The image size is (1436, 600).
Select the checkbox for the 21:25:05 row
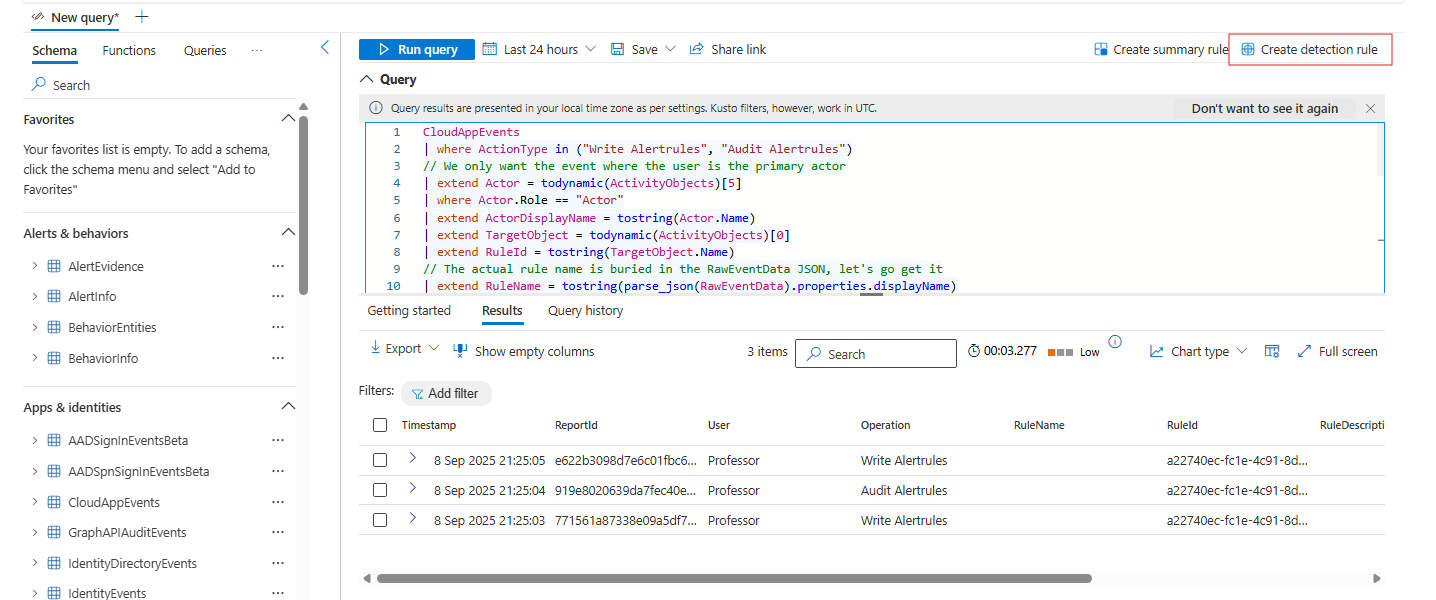pos(380,460)
